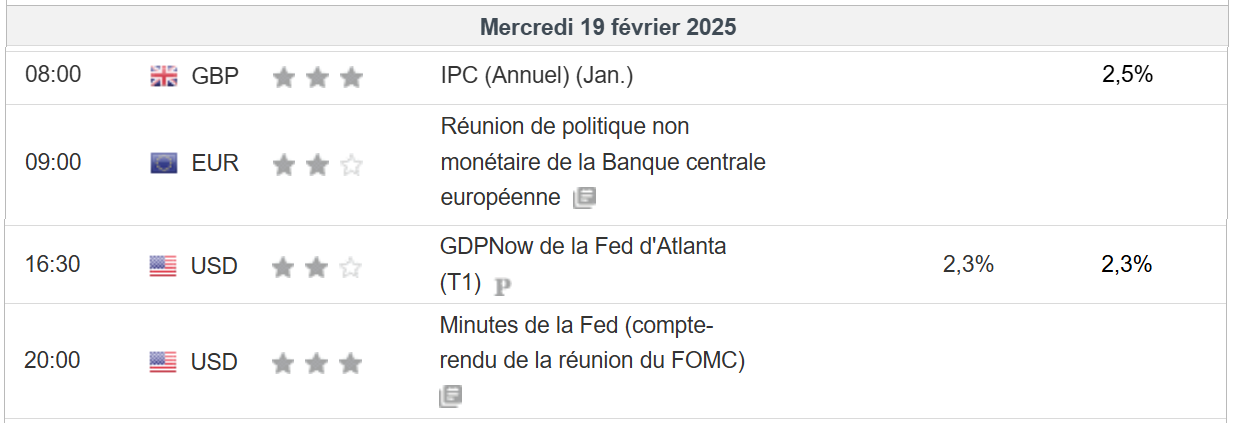Click the importance stars in the 20:00 row
This screenshot has height=425, width=1233.
317,363
